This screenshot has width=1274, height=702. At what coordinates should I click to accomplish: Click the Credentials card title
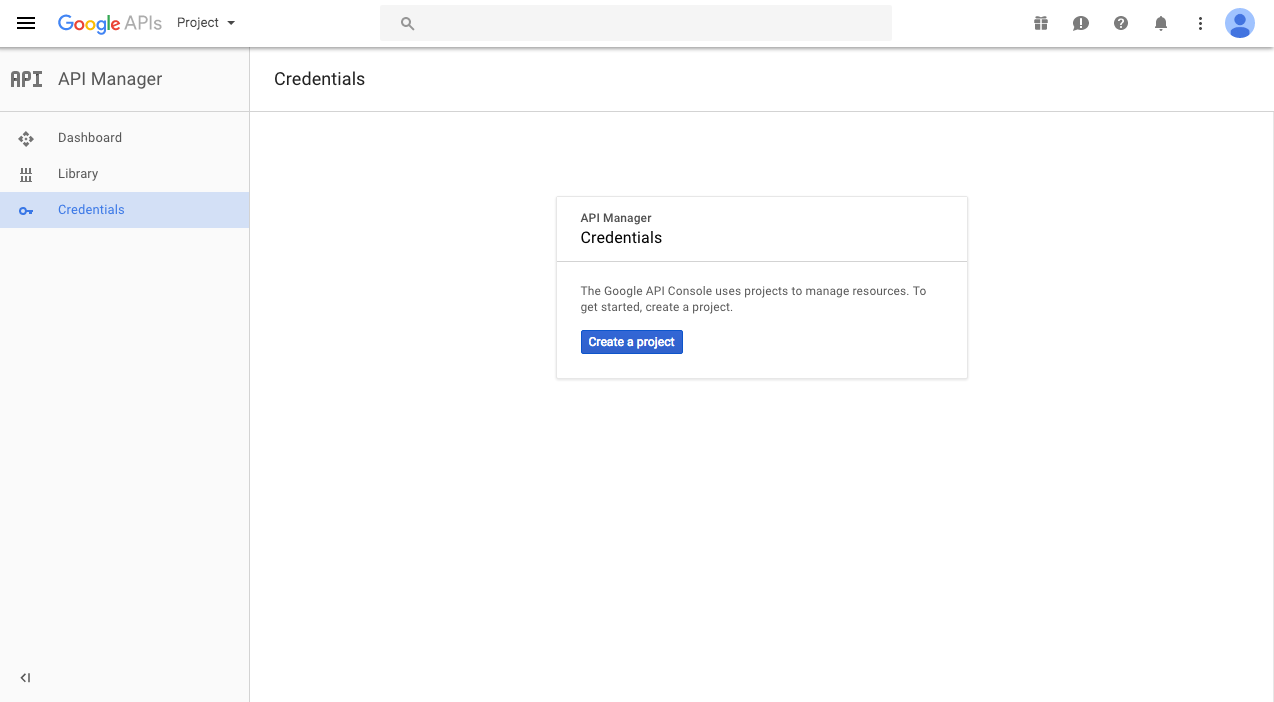[621, 238]
